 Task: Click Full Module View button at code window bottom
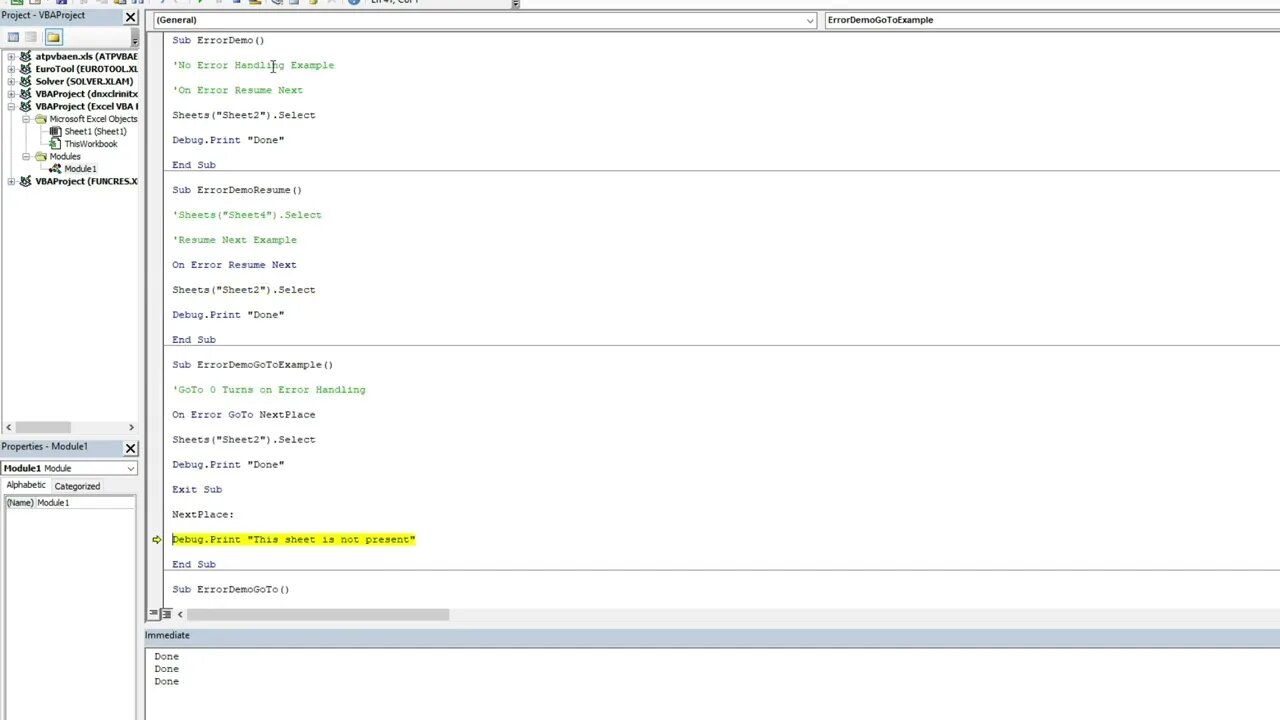[165, 614]
